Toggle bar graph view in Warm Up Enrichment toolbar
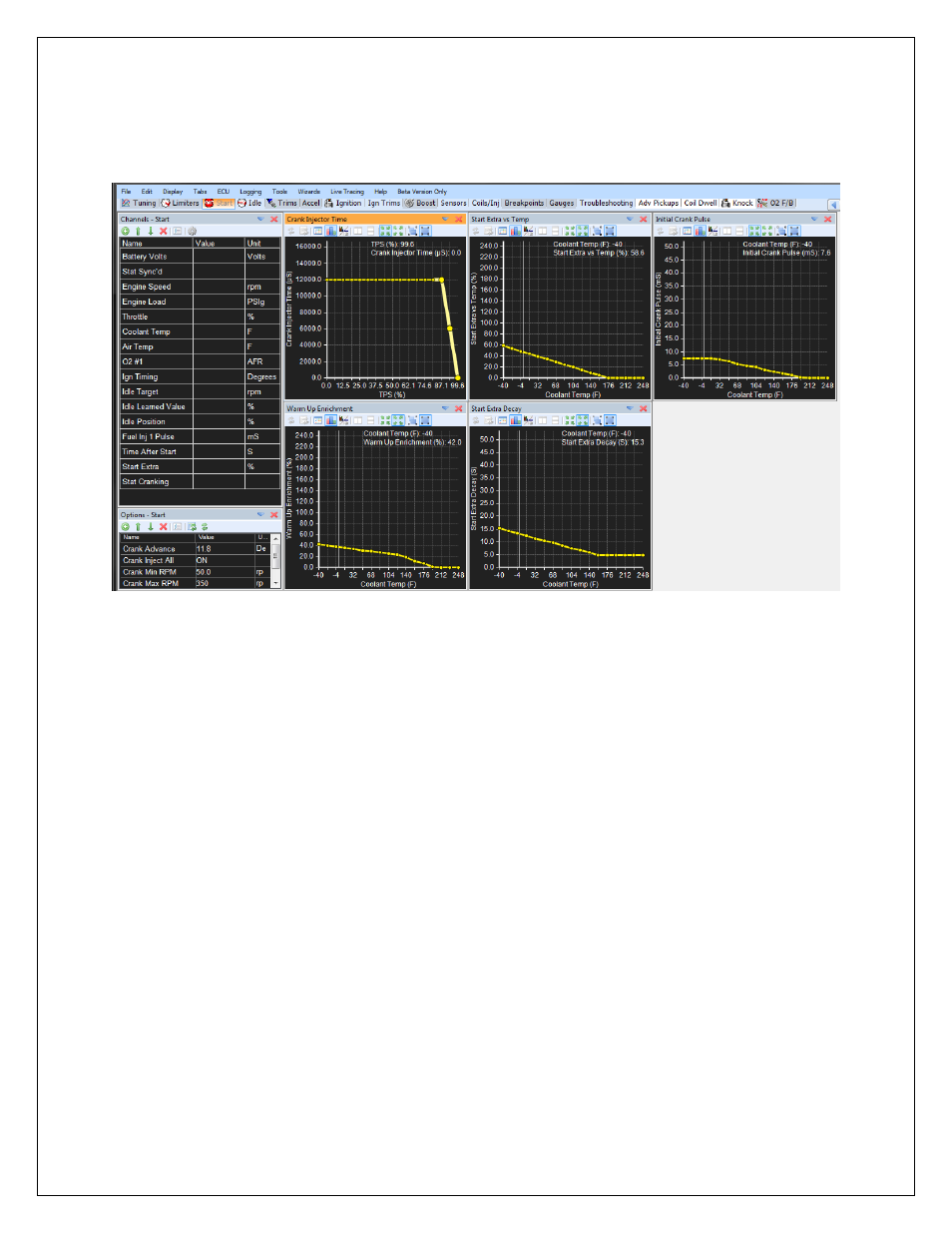 pos(331,420)
